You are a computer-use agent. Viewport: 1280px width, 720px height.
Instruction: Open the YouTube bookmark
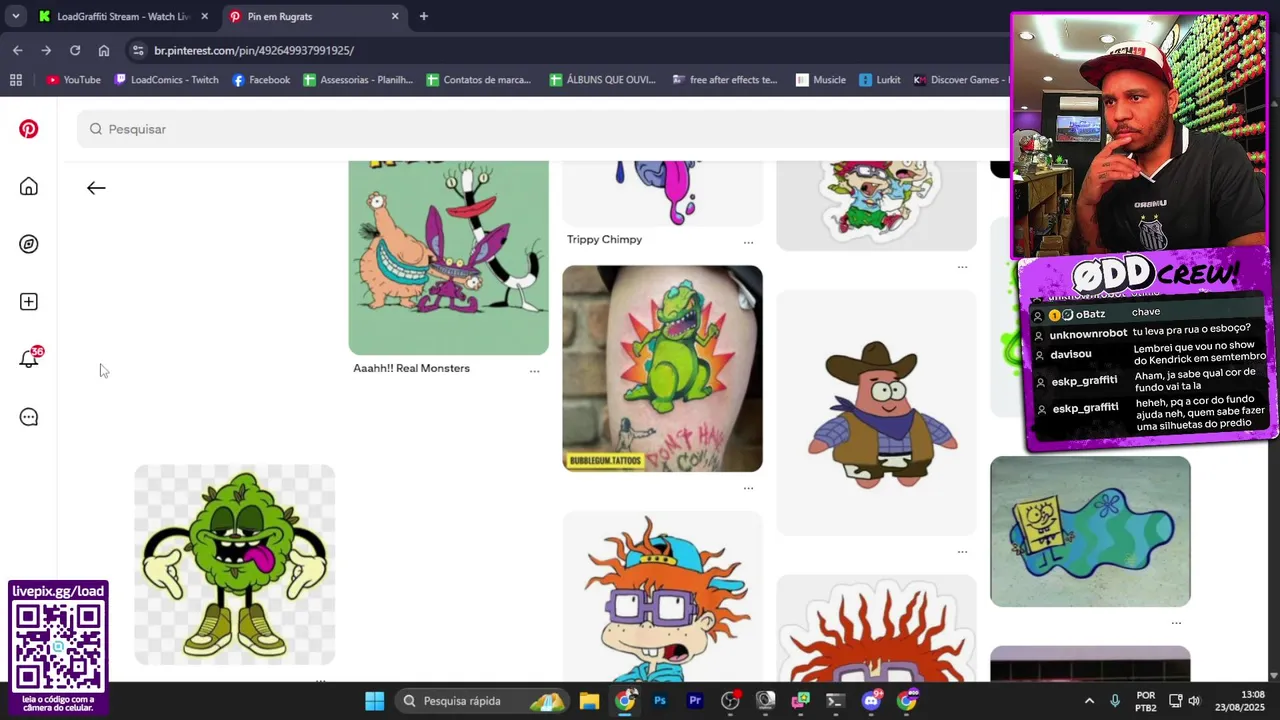pos(73,80)
